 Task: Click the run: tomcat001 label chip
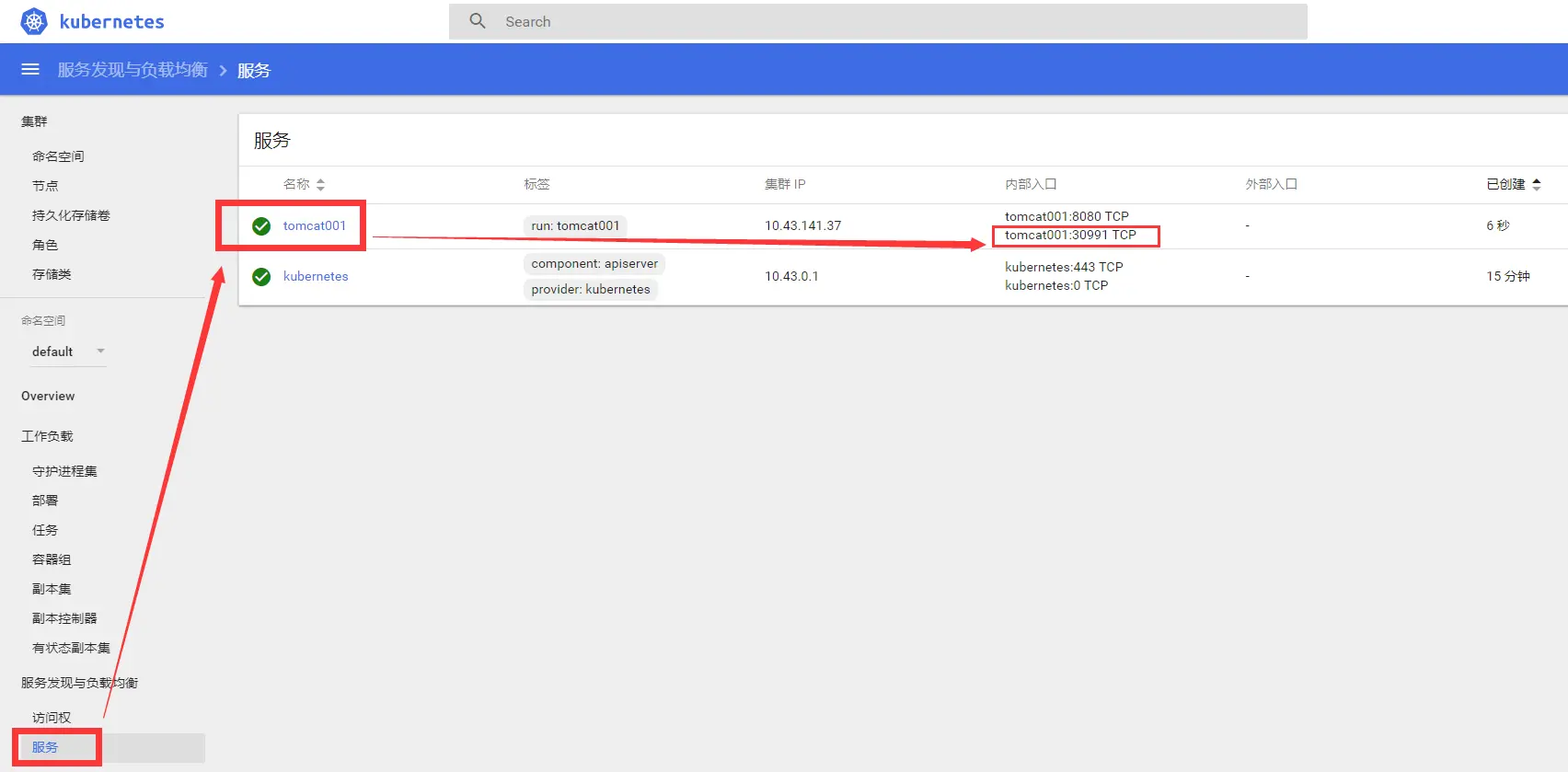coord(575,225)
